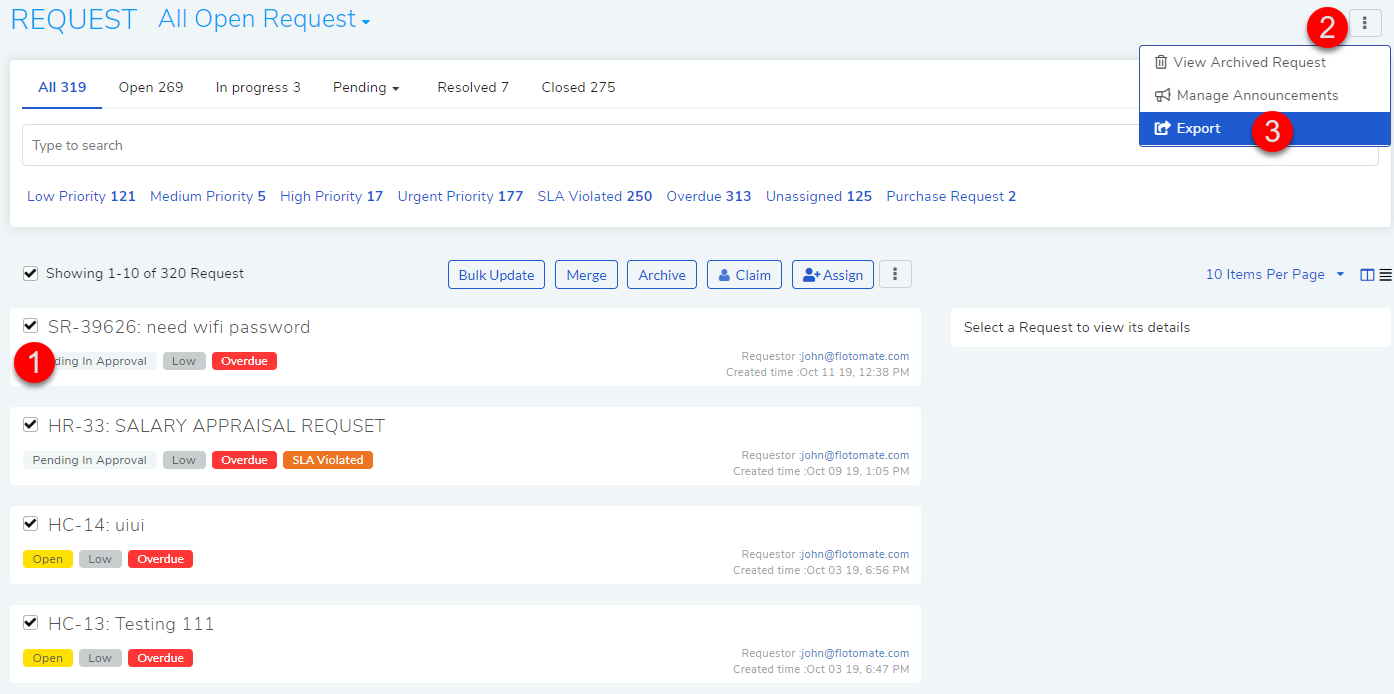Change the 10 Items Per Page dropdown

pyautogui.click(x=1275, y=274)
